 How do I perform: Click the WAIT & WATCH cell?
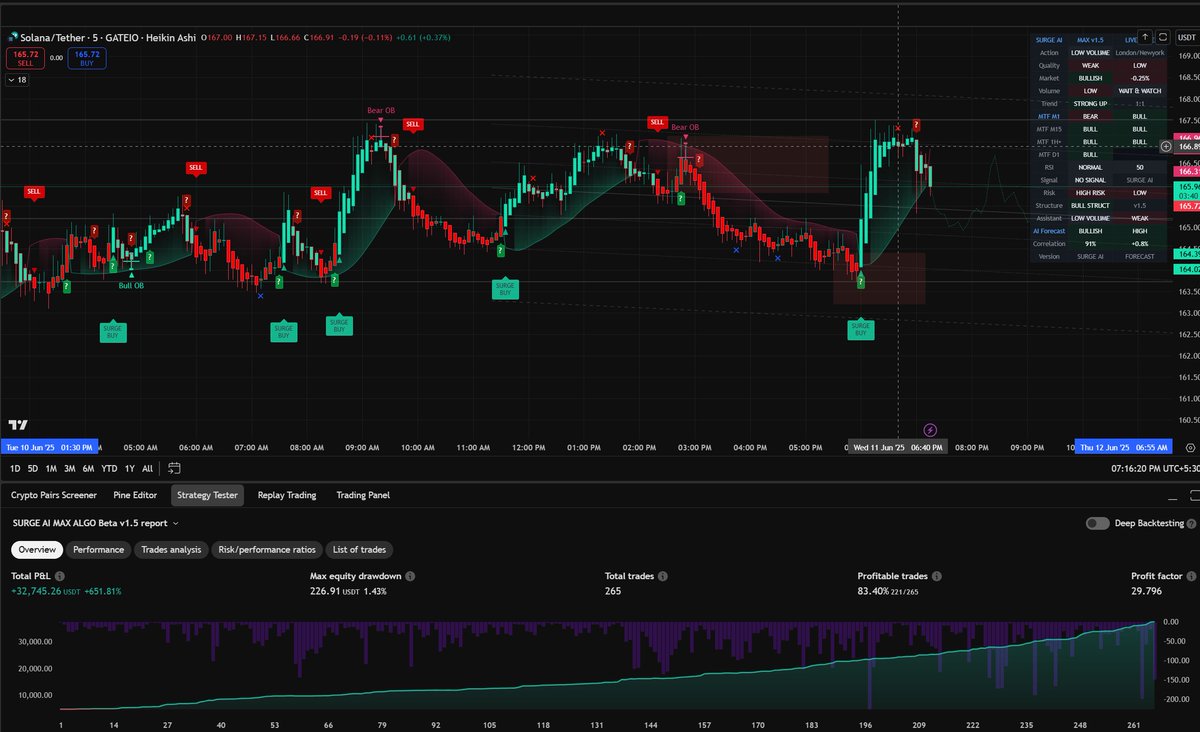tap(1140, 90)
